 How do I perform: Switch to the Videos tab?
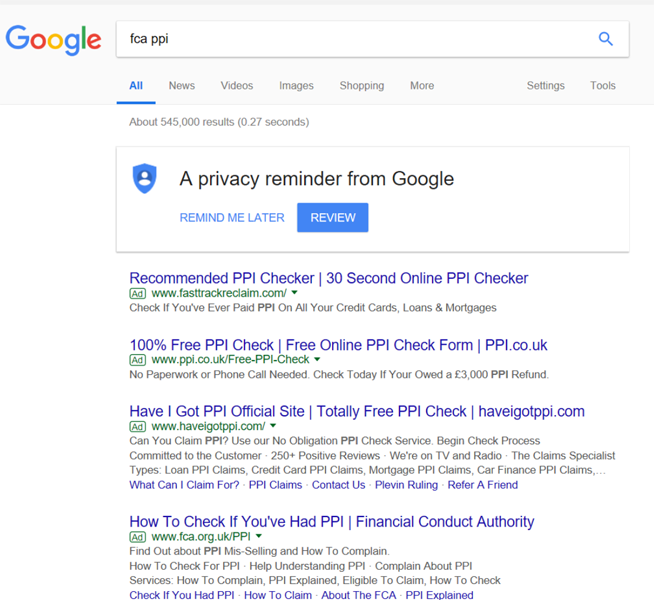(x=237, y=86)
